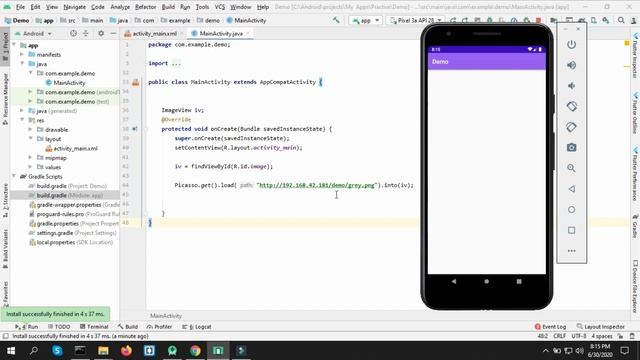Tap home button on phone screen

[487, 281]
